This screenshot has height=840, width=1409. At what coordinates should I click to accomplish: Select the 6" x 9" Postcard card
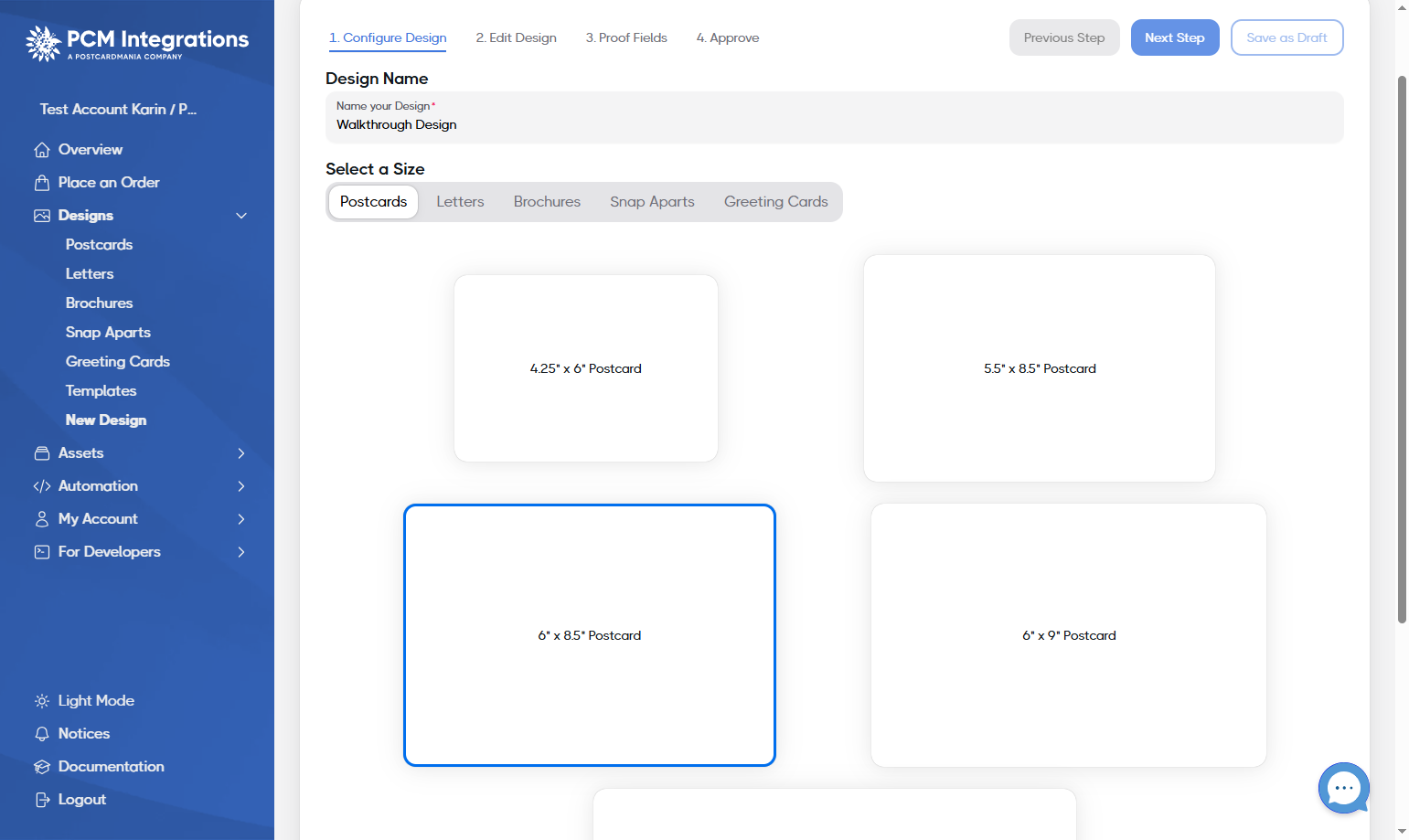point(1069,635)
